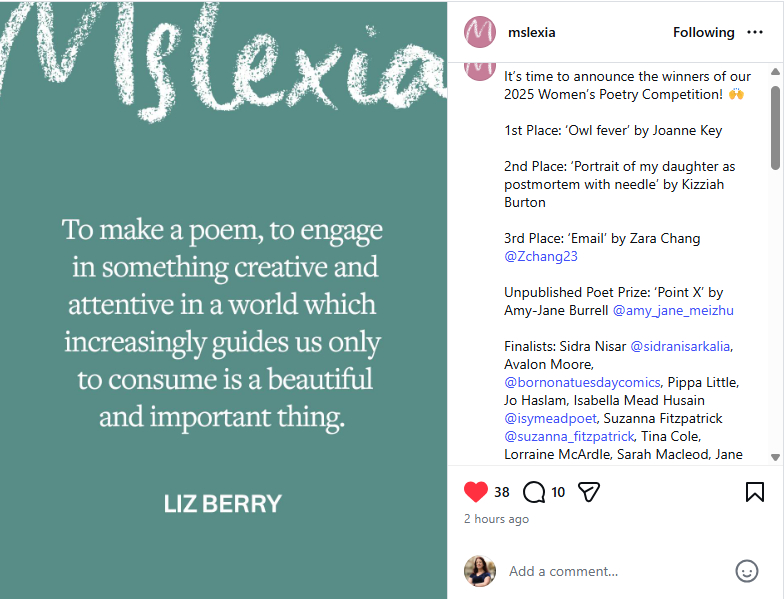Unlike the post with the red heart
Viewport: 784px width, 599px height.
[x=476, y=492]
